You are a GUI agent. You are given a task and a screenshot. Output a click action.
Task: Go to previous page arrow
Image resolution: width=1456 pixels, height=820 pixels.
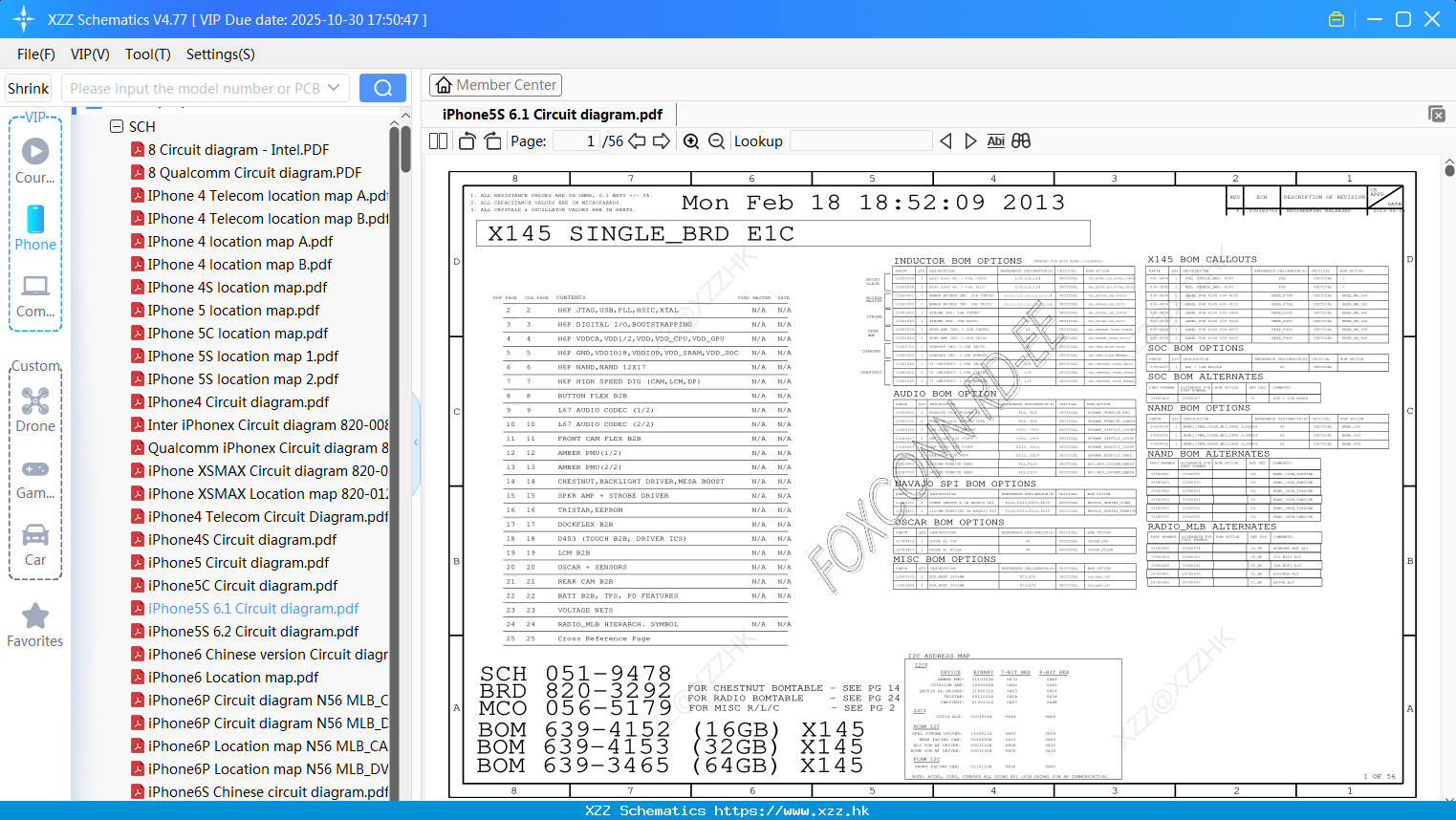[638, 140]
